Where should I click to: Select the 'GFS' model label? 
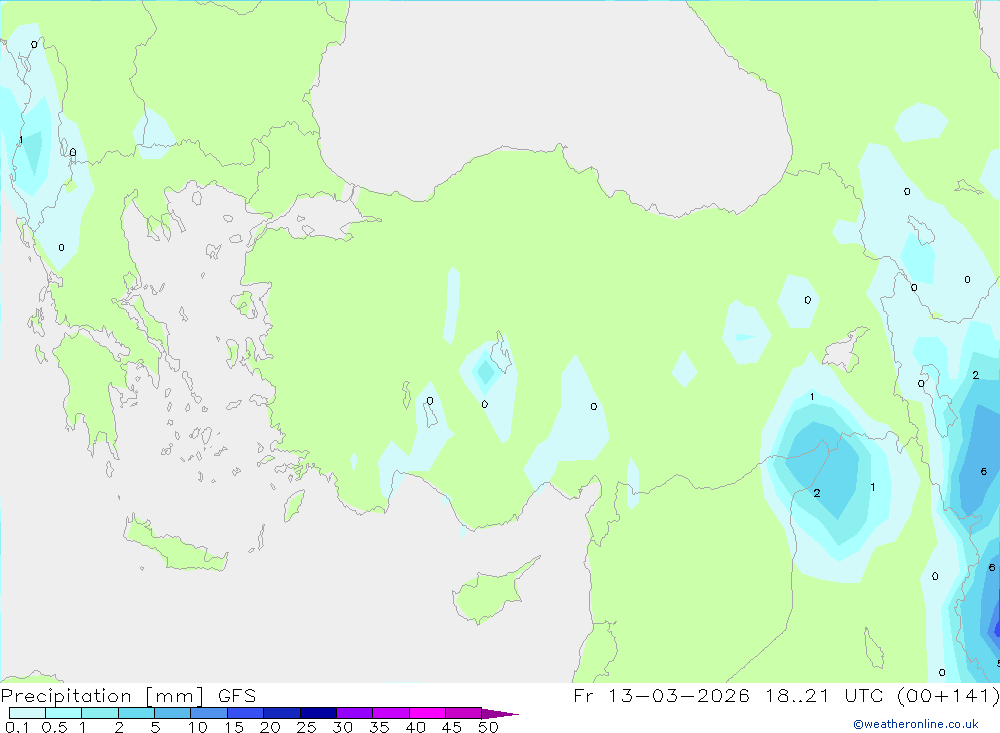(x=237, y=695)
